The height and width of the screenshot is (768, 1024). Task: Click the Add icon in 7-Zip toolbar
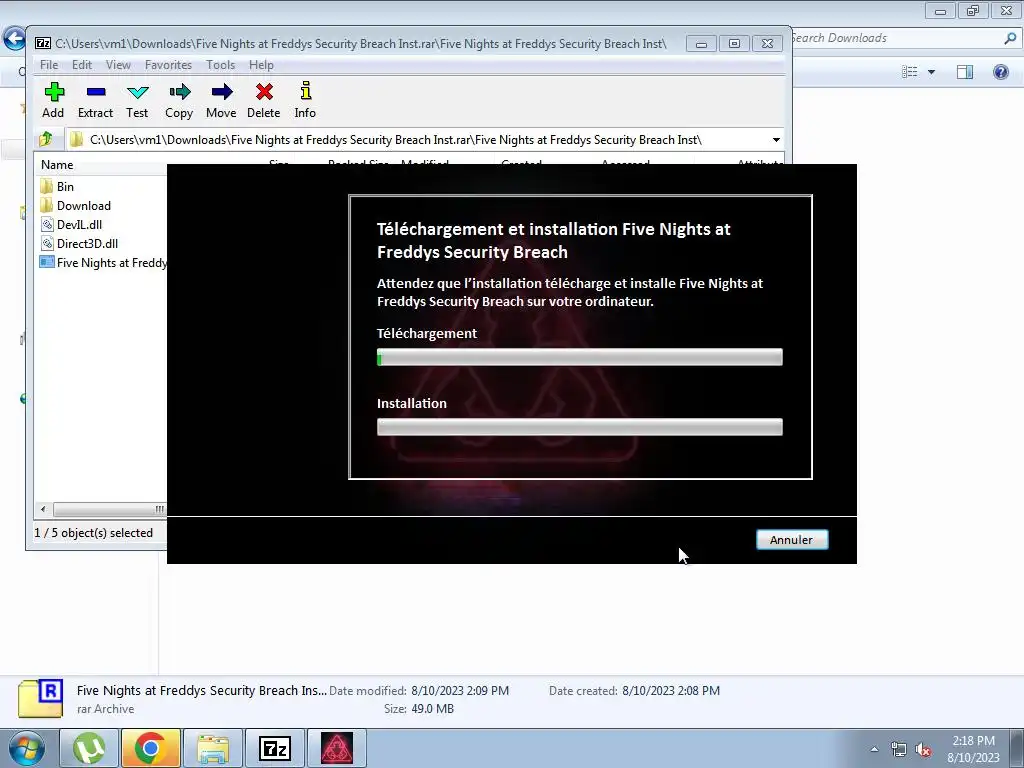pyautogui.click(x=54, y=100)
